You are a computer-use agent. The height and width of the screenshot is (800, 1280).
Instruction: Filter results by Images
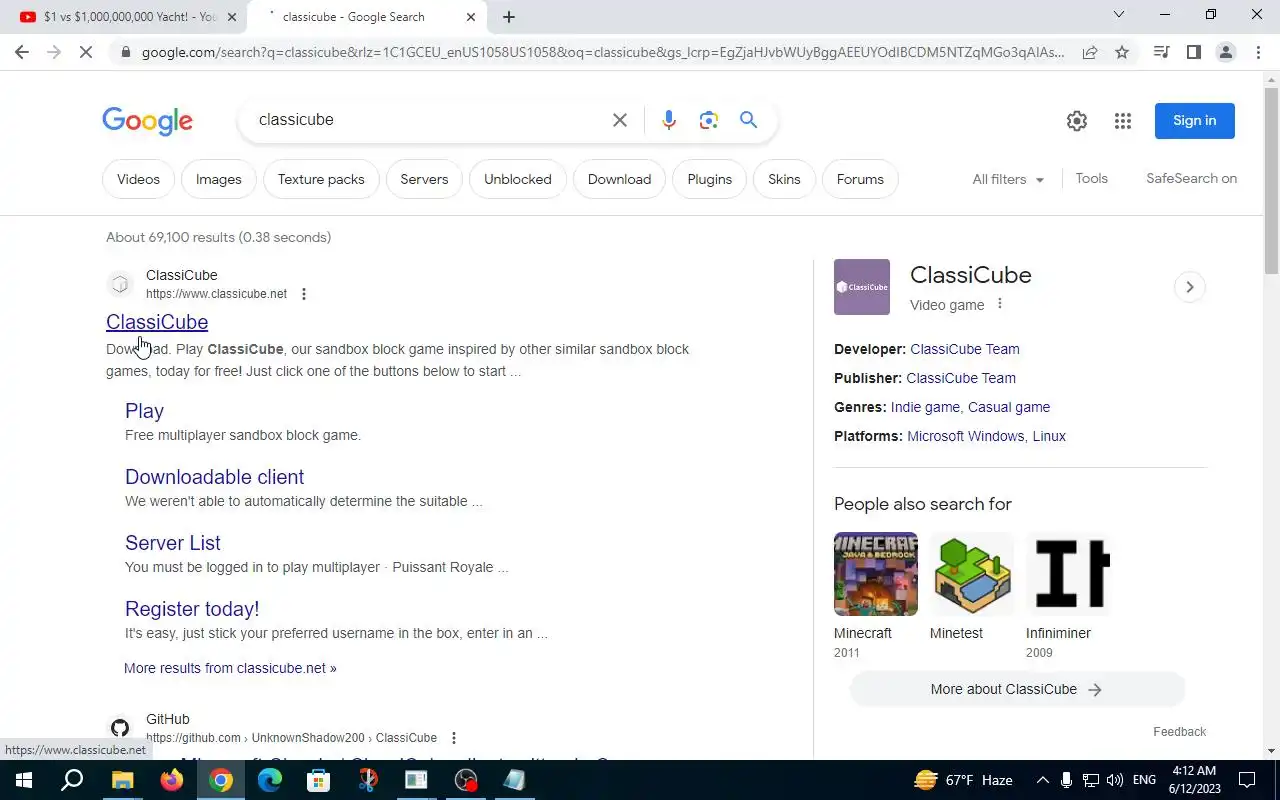(x=219, y=180)
